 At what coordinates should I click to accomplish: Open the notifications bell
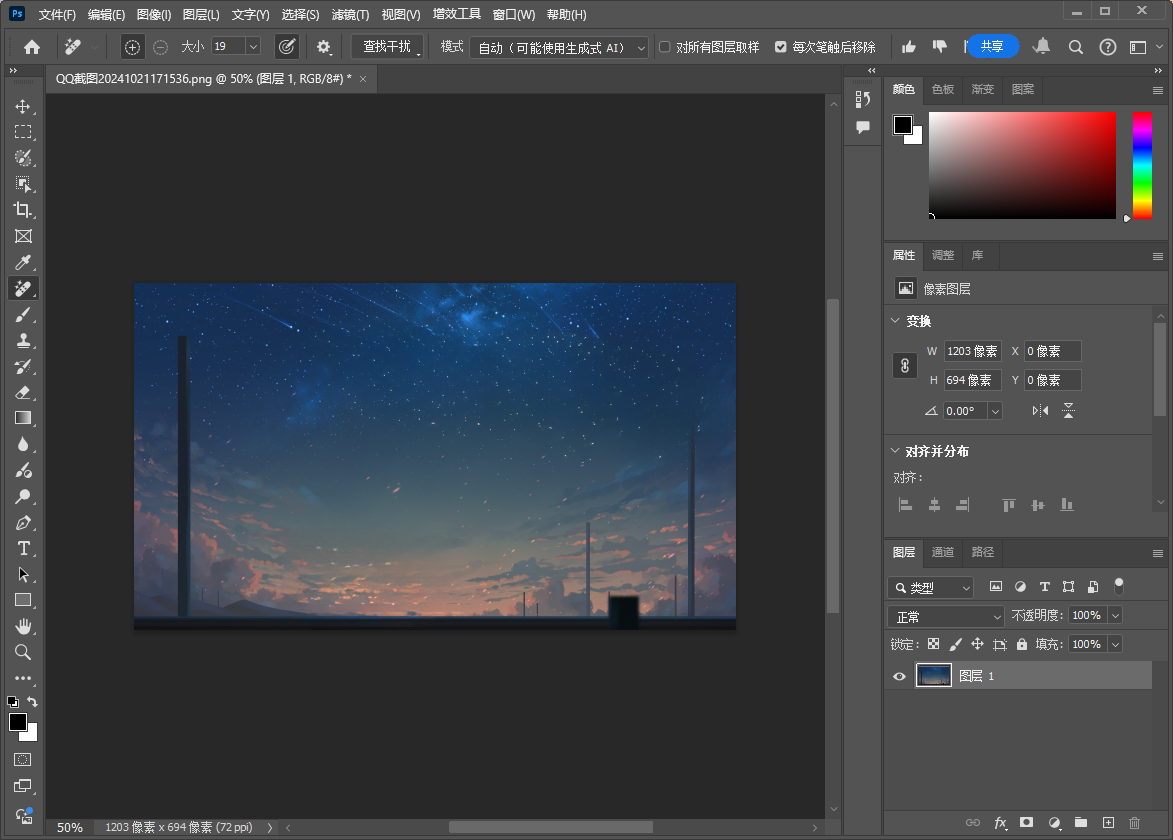pos(1041,46)
